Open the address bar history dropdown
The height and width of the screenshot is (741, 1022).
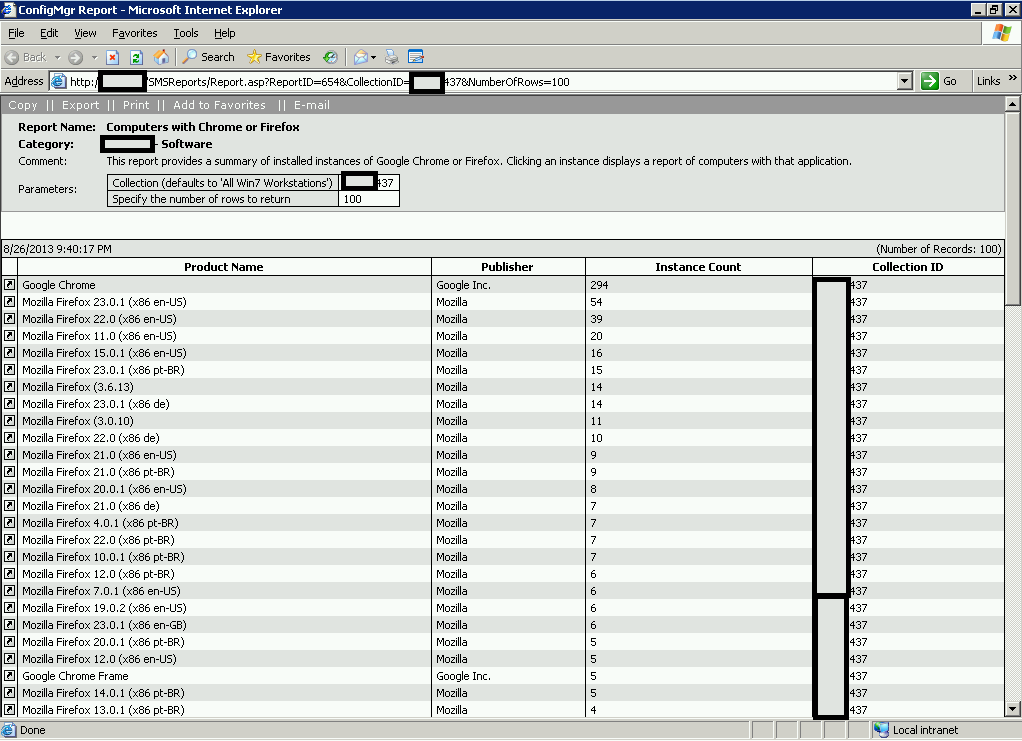click(x=904, y=81)
